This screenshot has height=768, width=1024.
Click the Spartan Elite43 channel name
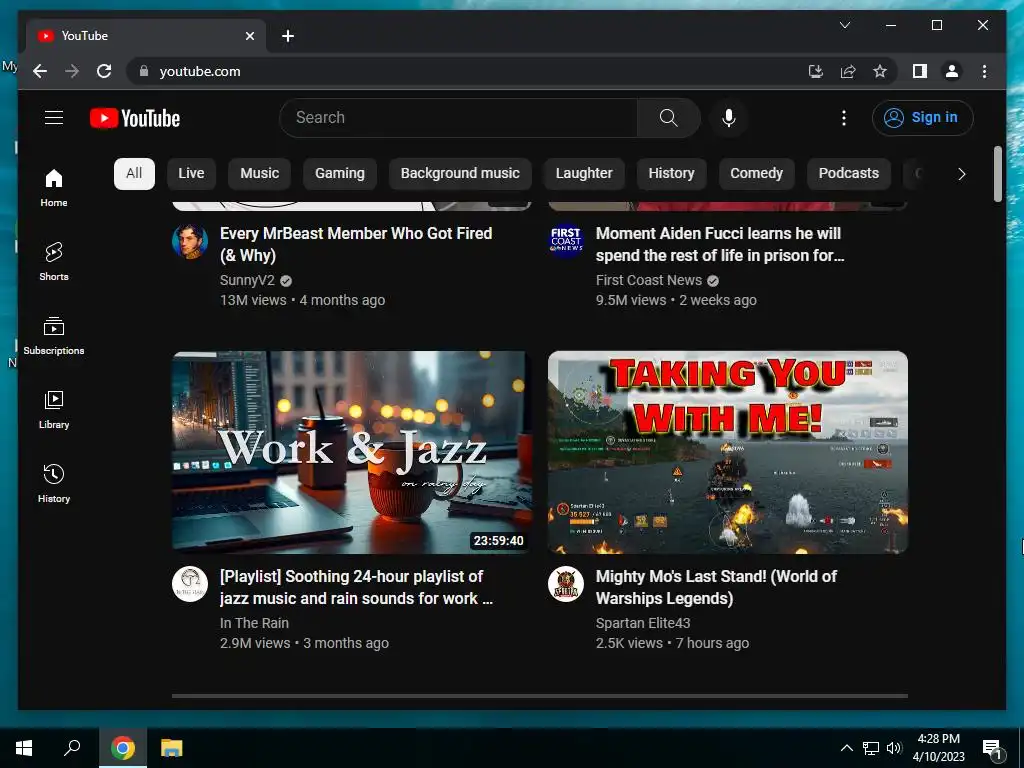pyautogui.click(x=643, y=623)
